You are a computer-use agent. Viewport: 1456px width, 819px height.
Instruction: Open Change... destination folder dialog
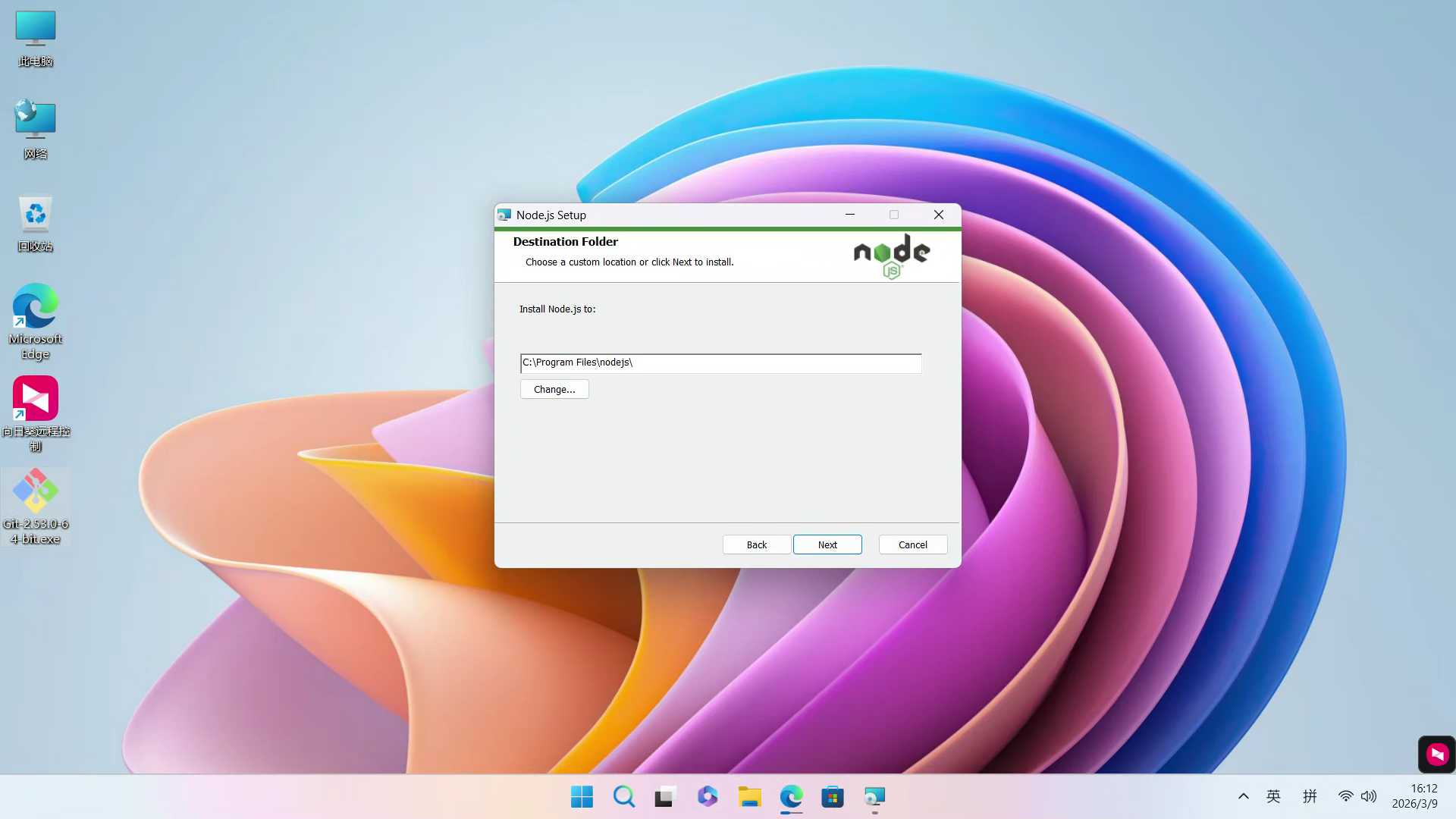(554, 389)
